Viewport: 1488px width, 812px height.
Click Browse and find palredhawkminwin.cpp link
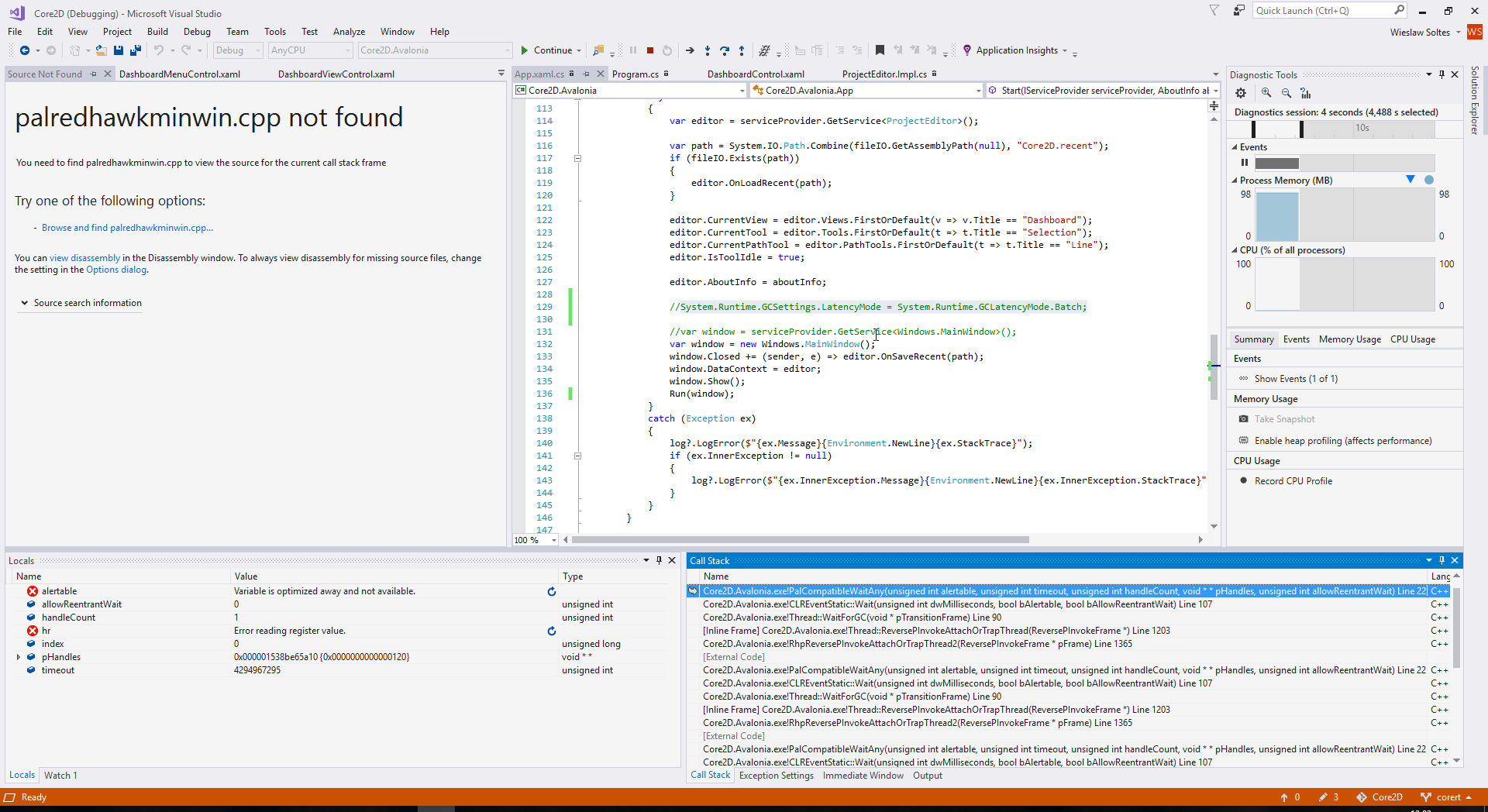coord(127,228)
